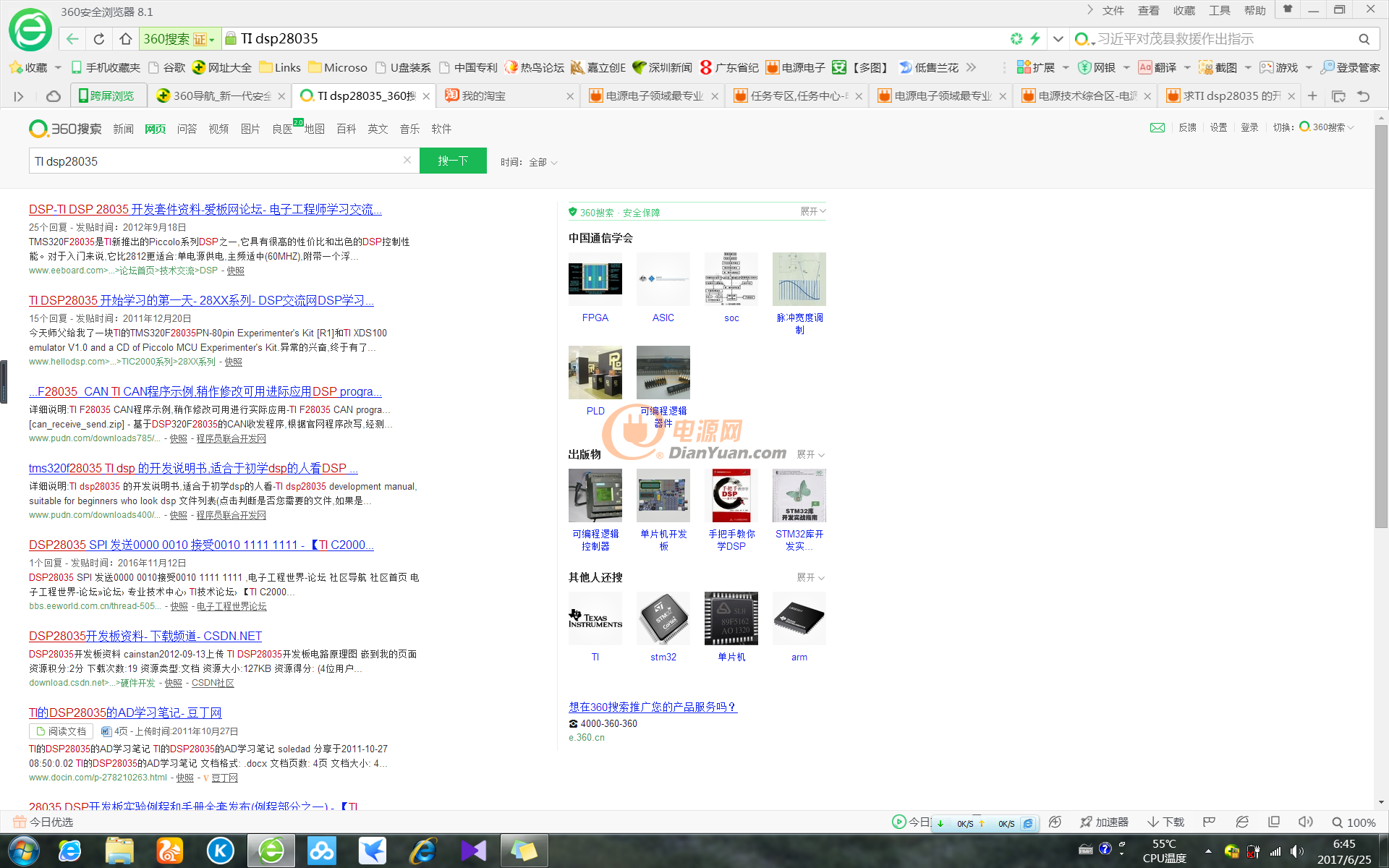Expand 展开 next to 安全保障
This screenshot has height=868, width=1389.
[813, 211]
